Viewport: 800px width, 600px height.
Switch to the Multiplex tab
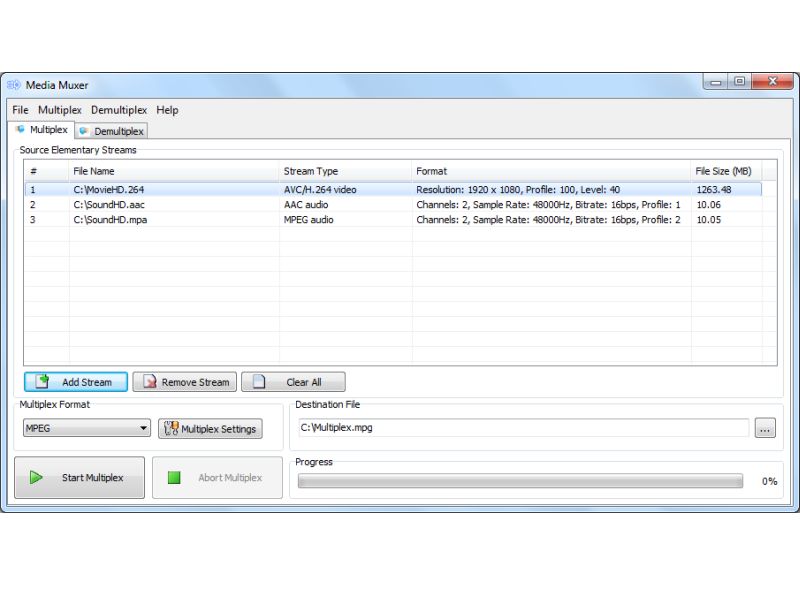coord(42,130)
